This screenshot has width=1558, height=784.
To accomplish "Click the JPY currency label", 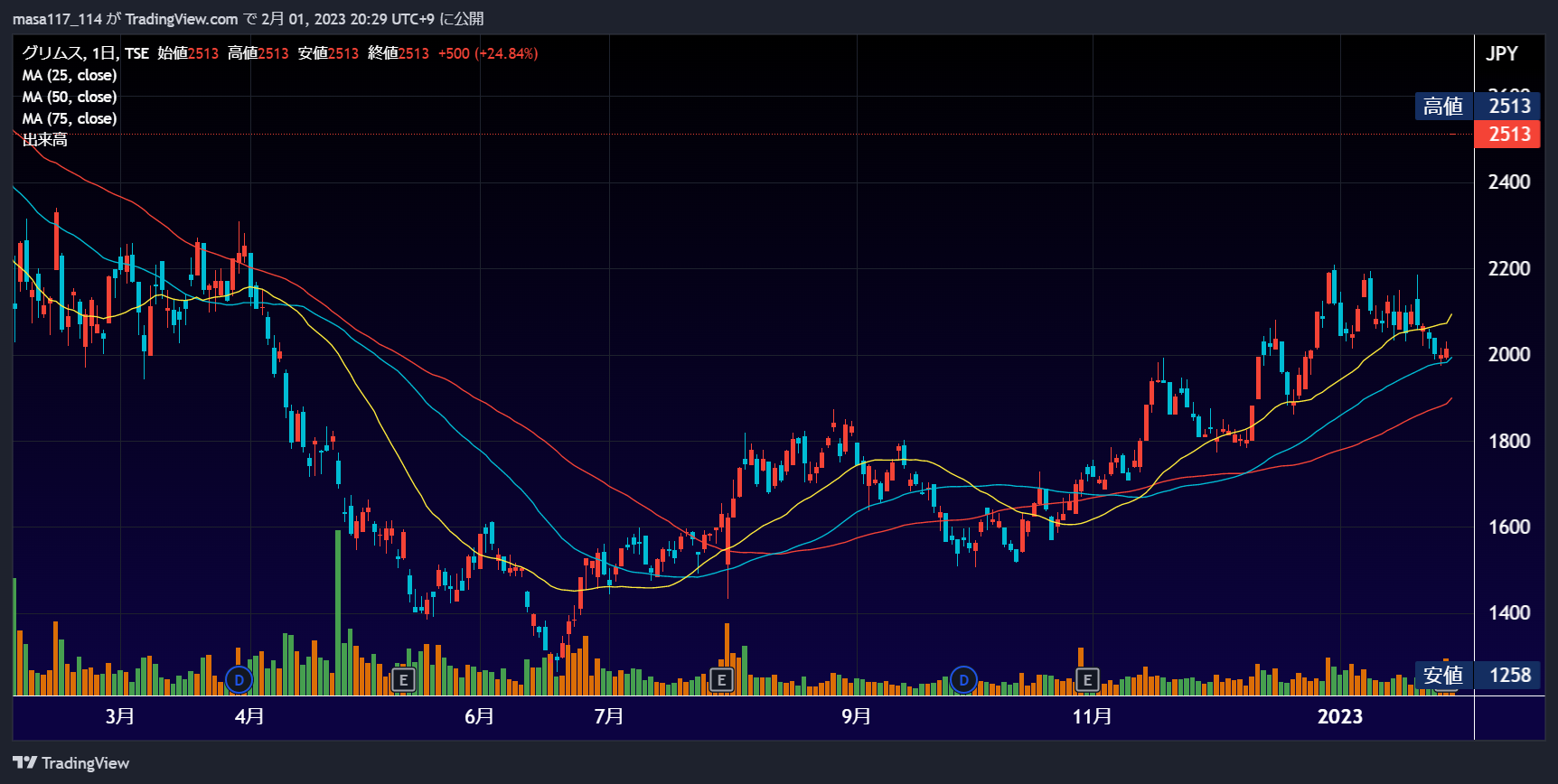I will click(1502, 53).
